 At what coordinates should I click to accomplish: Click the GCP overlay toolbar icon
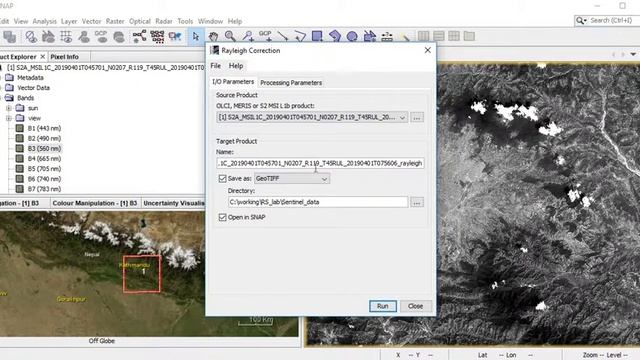pyautogui.click(x=101, y=37)
